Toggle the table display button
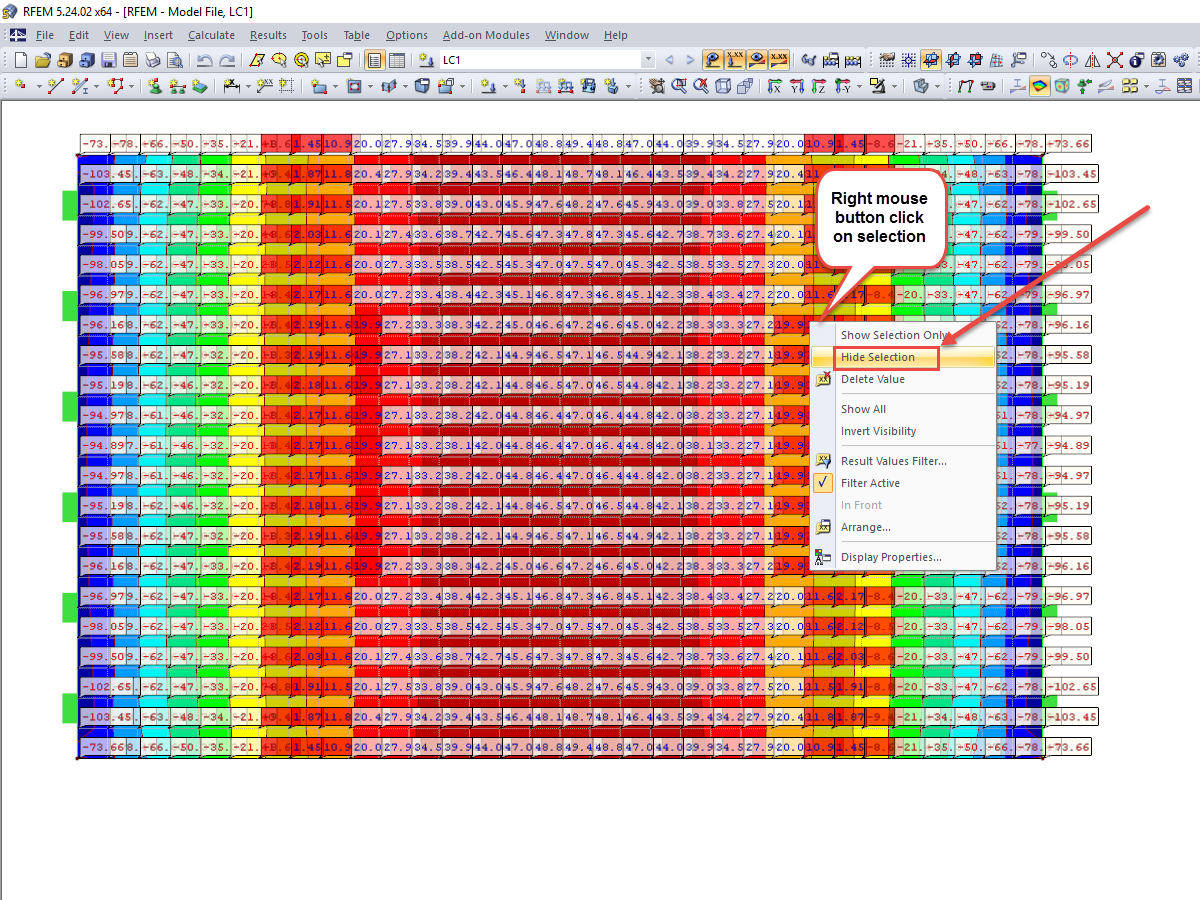The image size is (1200, 900). [397, 60]
